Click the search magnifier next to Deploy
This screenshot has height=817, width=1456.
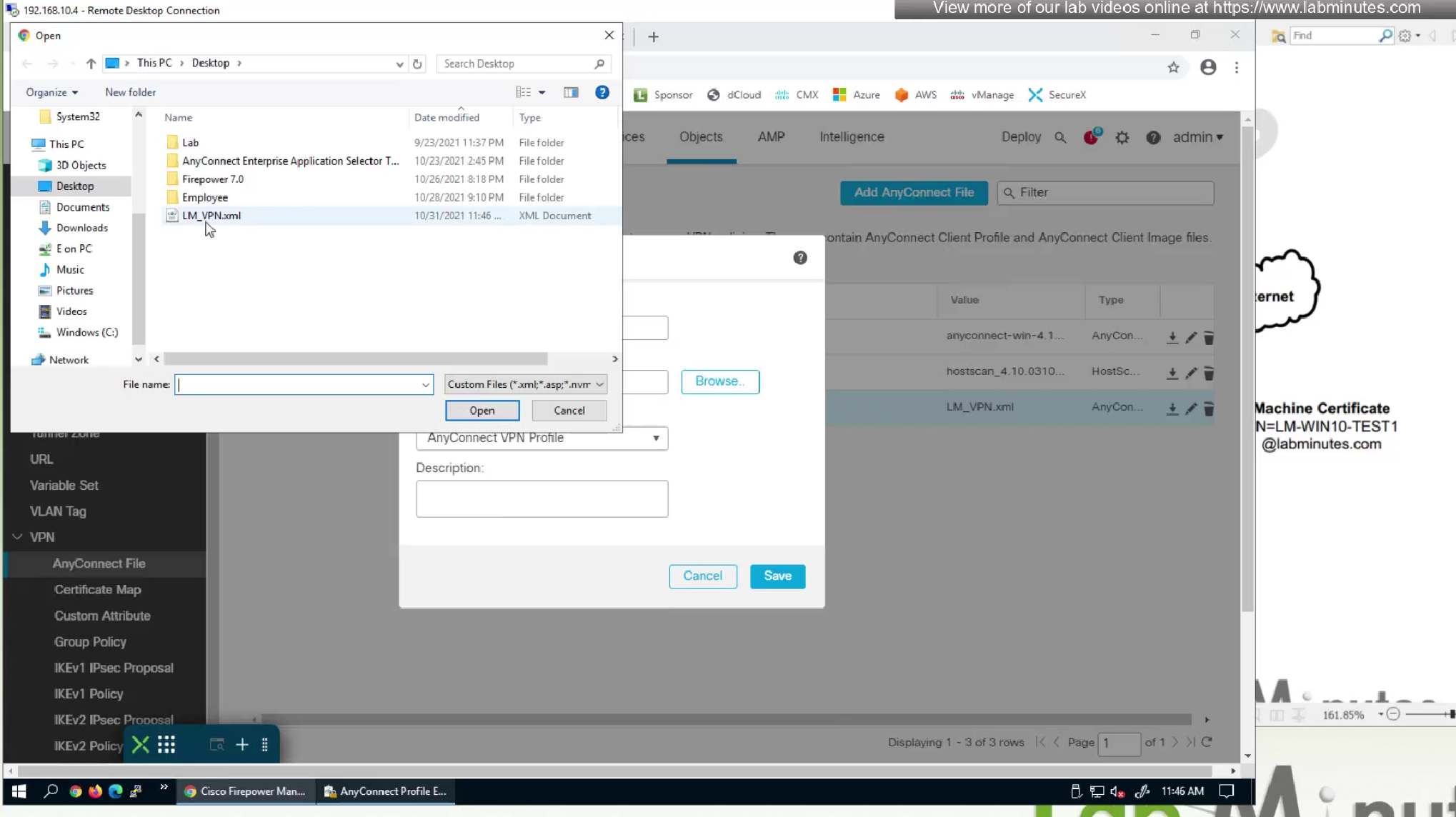click(x=1060, y=138)
